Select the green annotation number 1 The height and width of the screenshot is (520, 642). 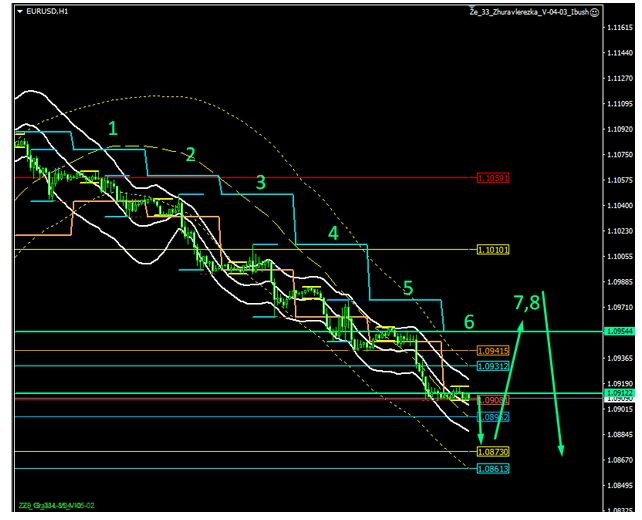tap(113, 128)
